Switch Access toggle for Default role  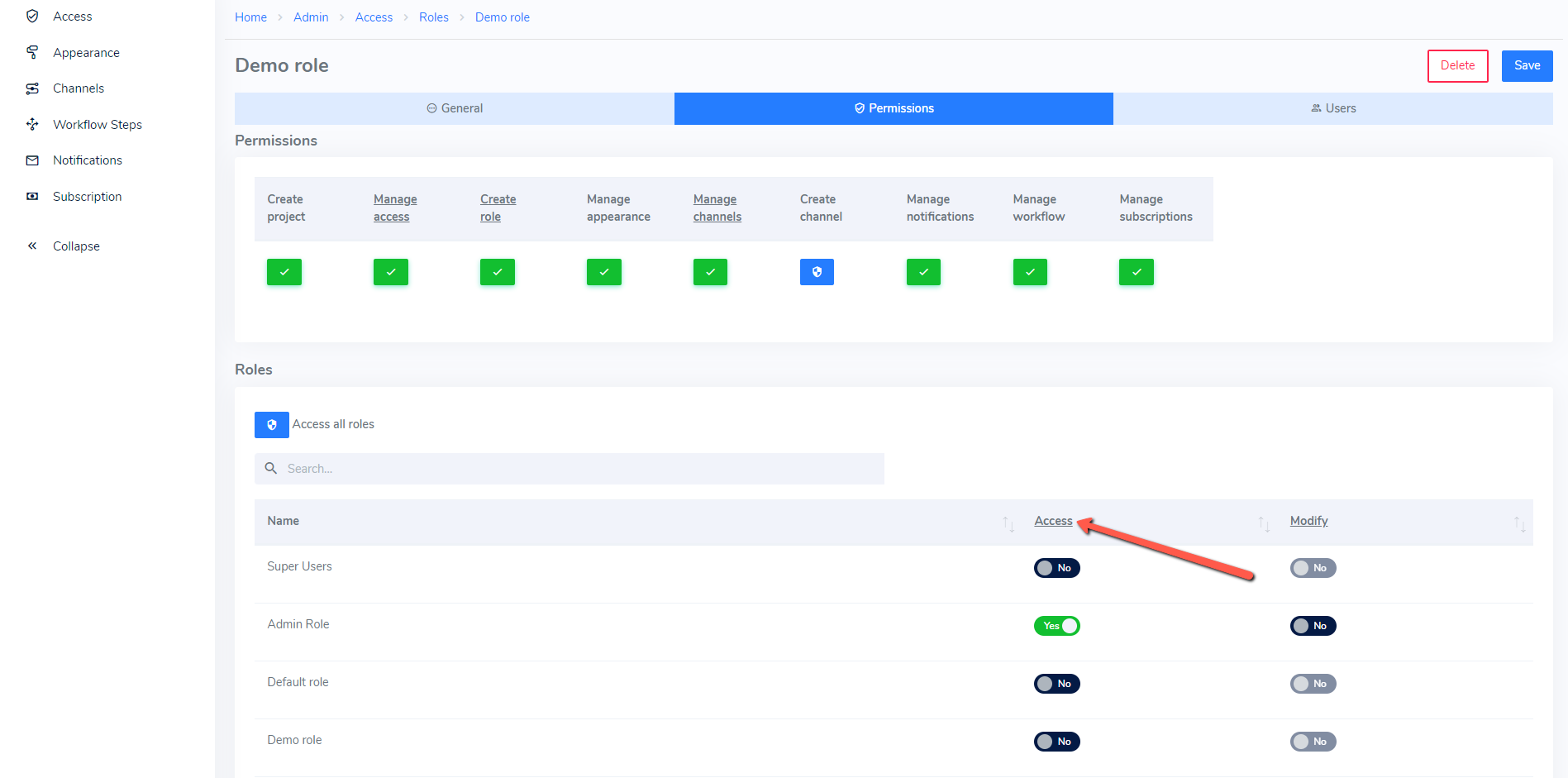tap(1057, 684)
